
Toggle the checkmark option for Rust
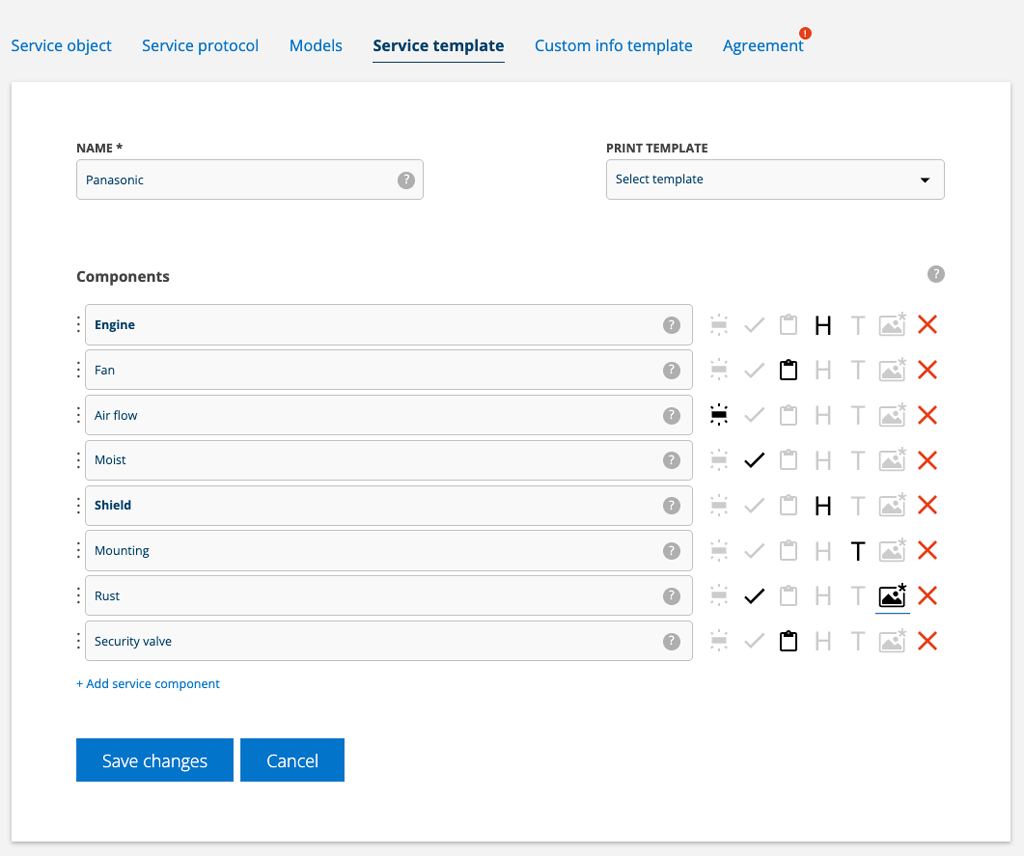click(754, 595)
